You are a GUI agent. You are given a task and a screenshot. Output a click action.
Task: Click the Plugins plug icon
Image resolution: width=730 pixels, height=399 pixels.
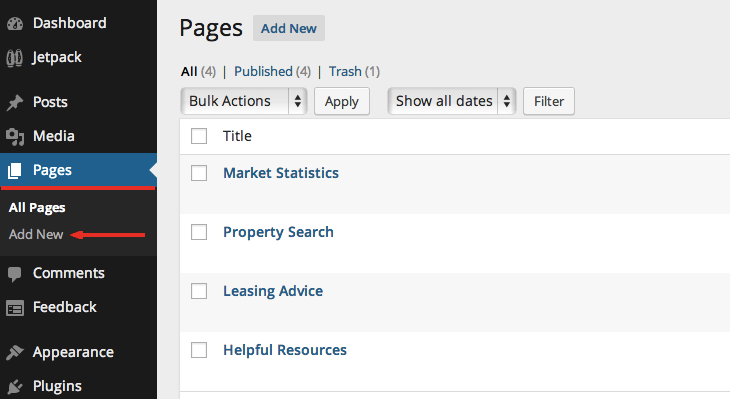(x=15, y=386)
